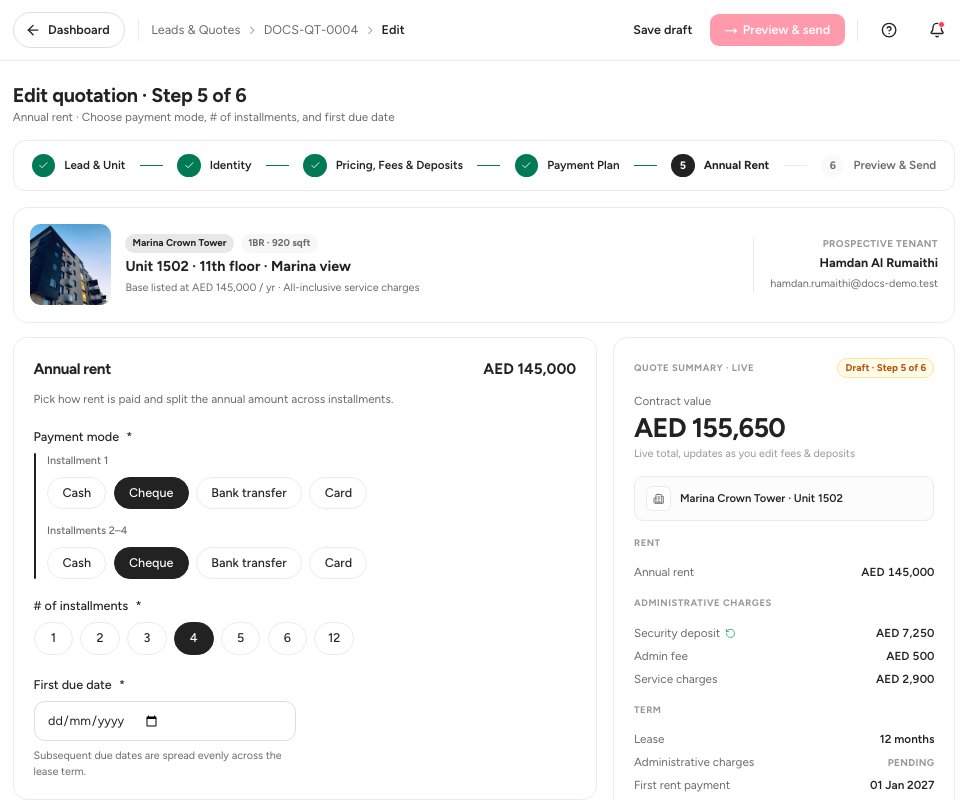Click summary Annual rent AED 145,000 row
The height and width of the screenshot is (800, 960).
(x=784, y=572)
